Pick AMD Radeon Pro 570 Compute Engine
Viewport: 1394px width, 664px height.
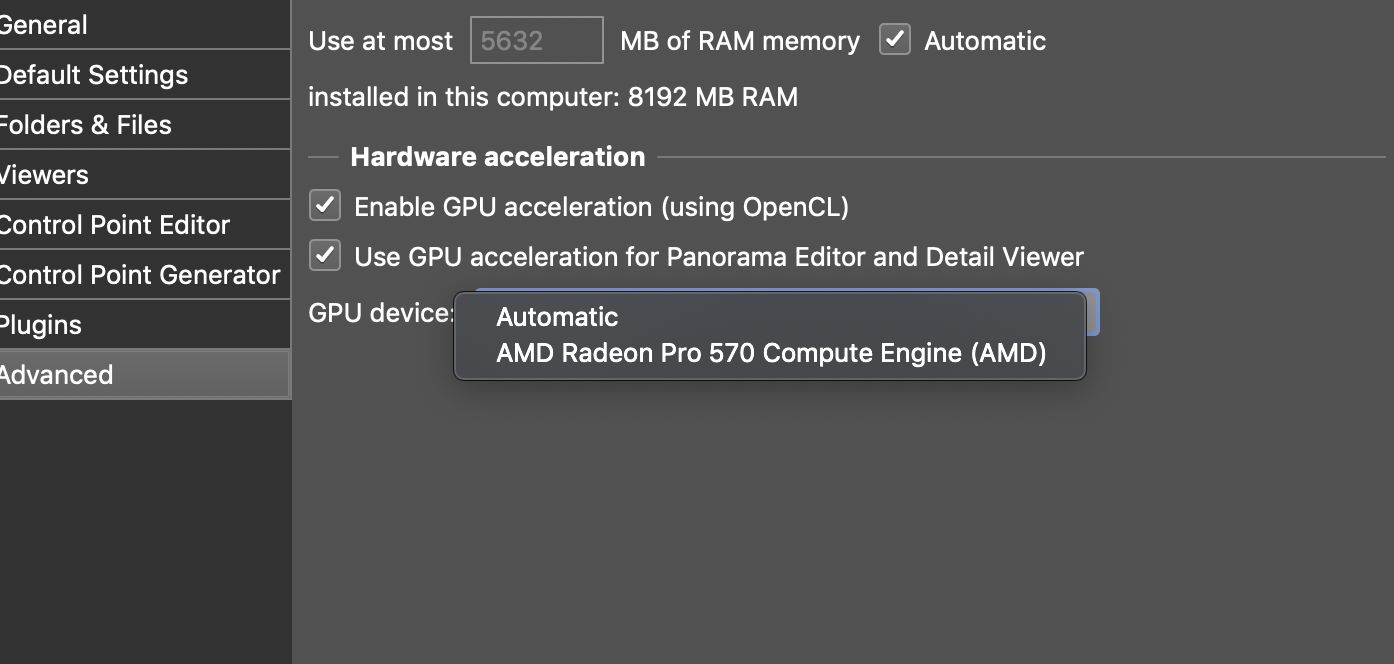(x=770, y=353)
